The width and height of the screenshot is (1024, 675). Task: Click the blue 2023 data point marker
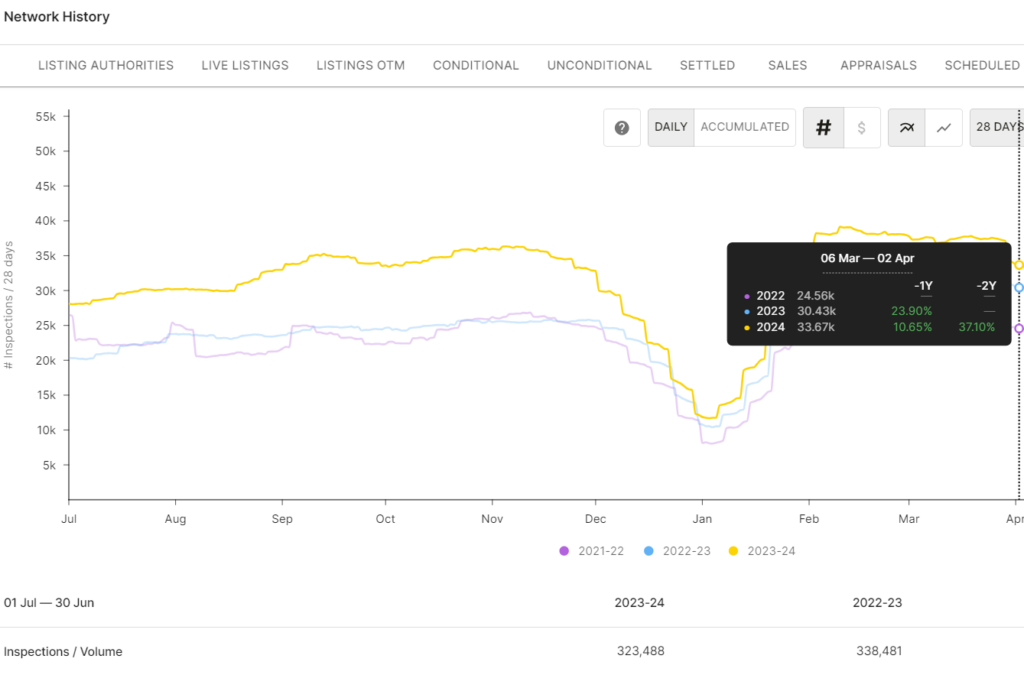click(x=1018, y=288)
